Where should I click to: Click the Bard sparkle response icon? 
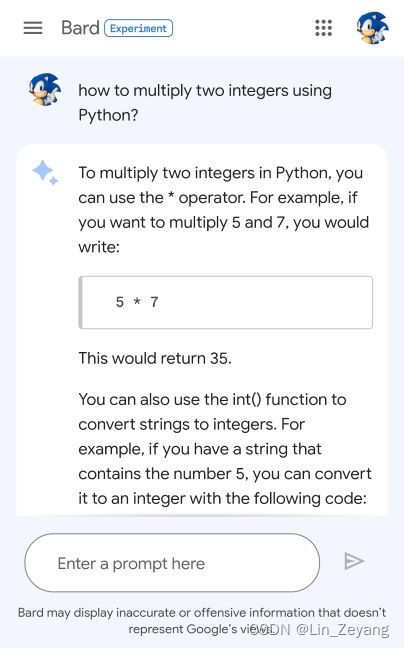(45, 172)
